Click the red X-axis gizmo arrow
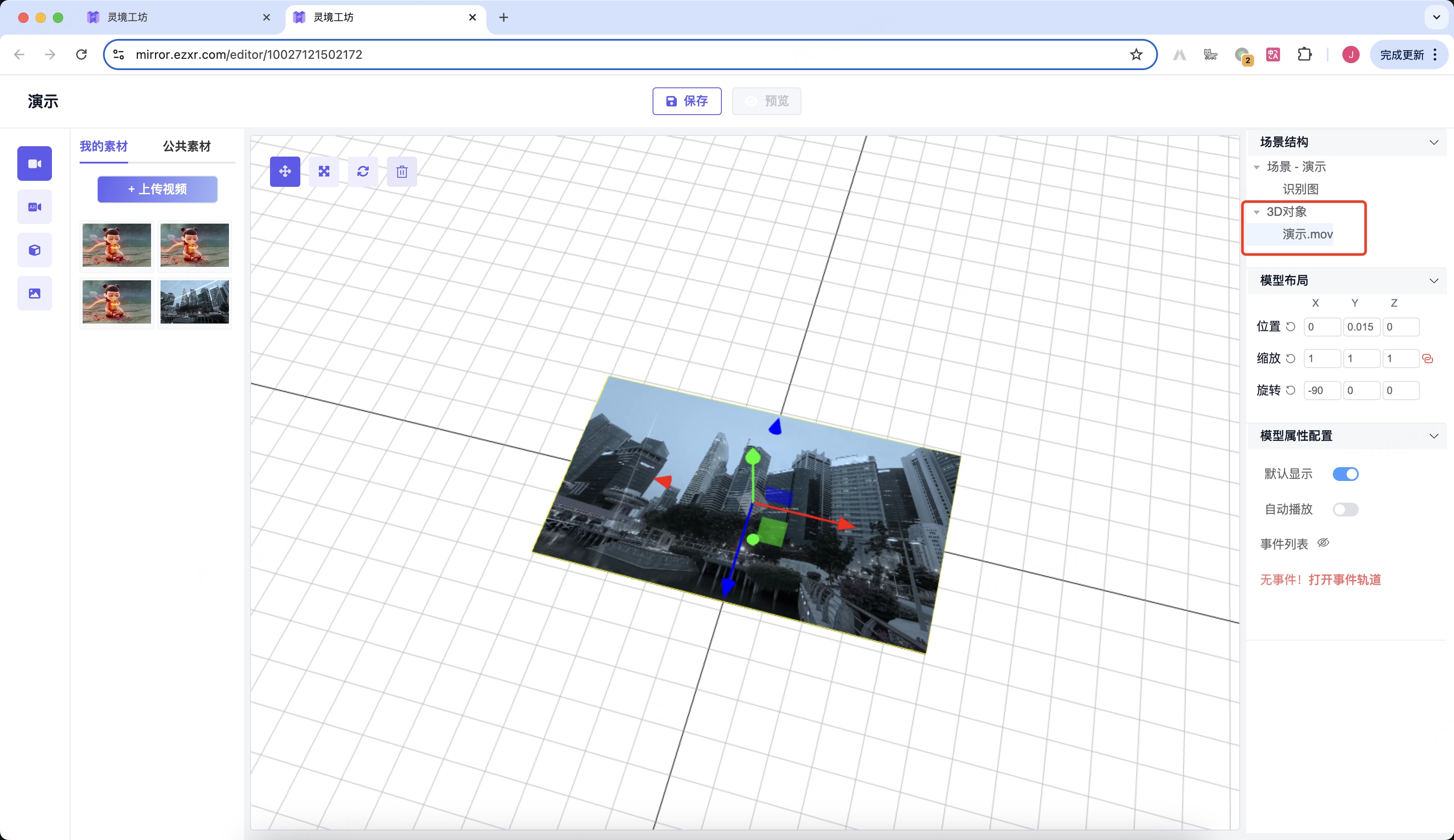The height and width of the screenshot is (840, 1454). [845, 523]
